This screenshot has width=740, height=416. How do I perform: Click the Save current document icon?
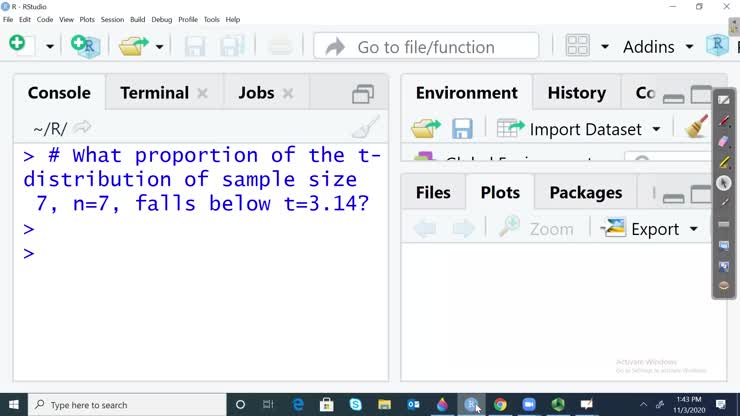coord(194,46)
